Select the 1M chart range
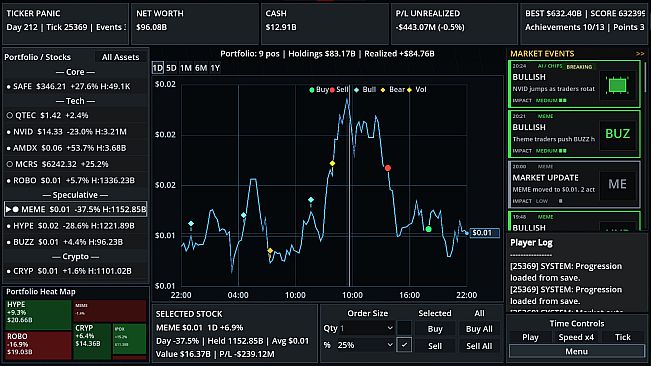 [186, 68]
